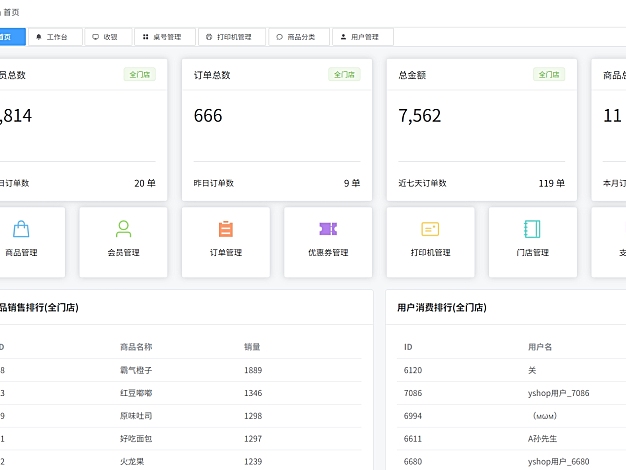Open 会员管理 via green person icon
This screenshot has height=470, width=626.
[123, 229]
